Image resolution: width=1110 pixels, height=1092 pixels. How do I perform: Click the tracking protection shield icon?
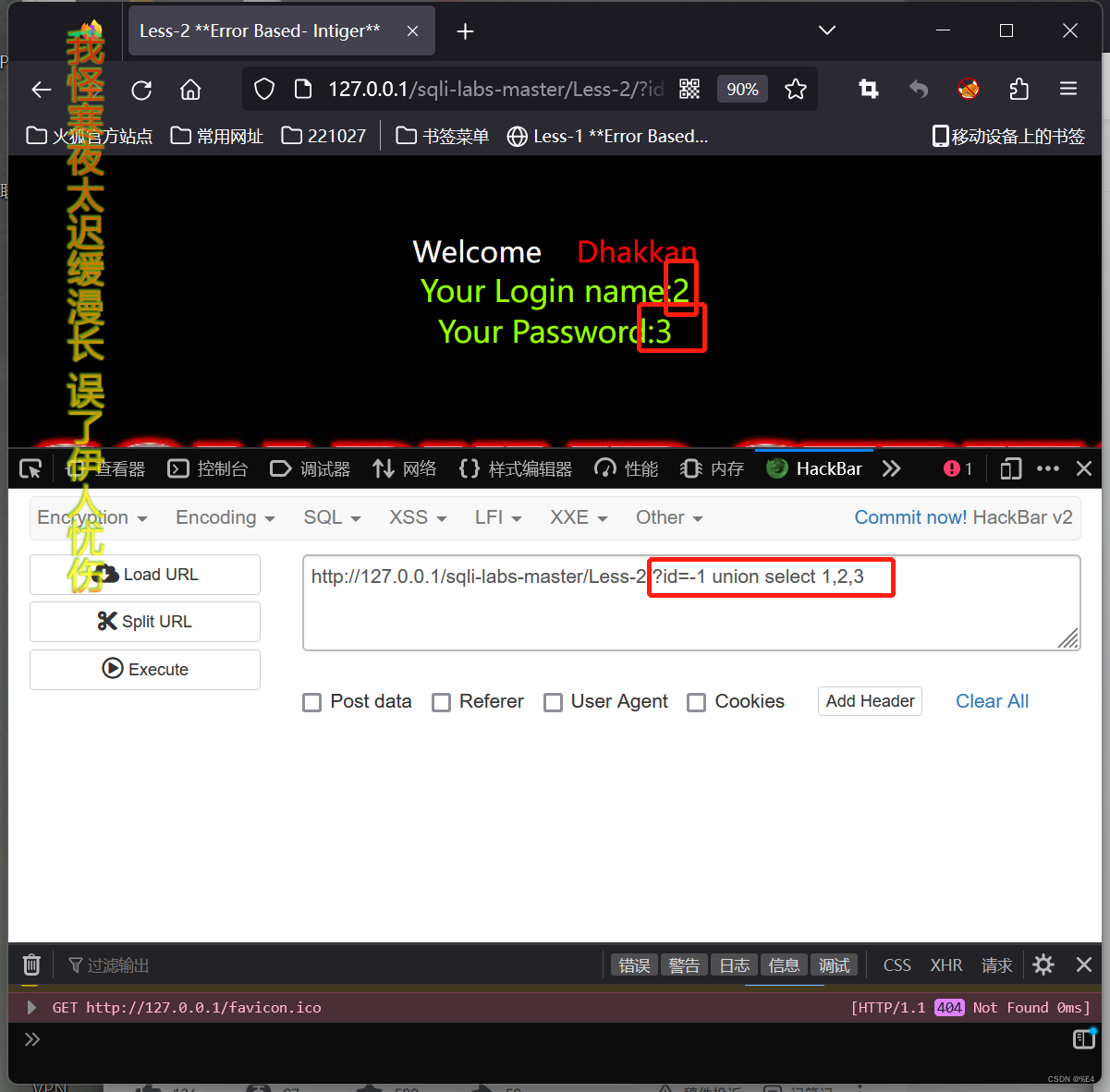coord(263,89)
